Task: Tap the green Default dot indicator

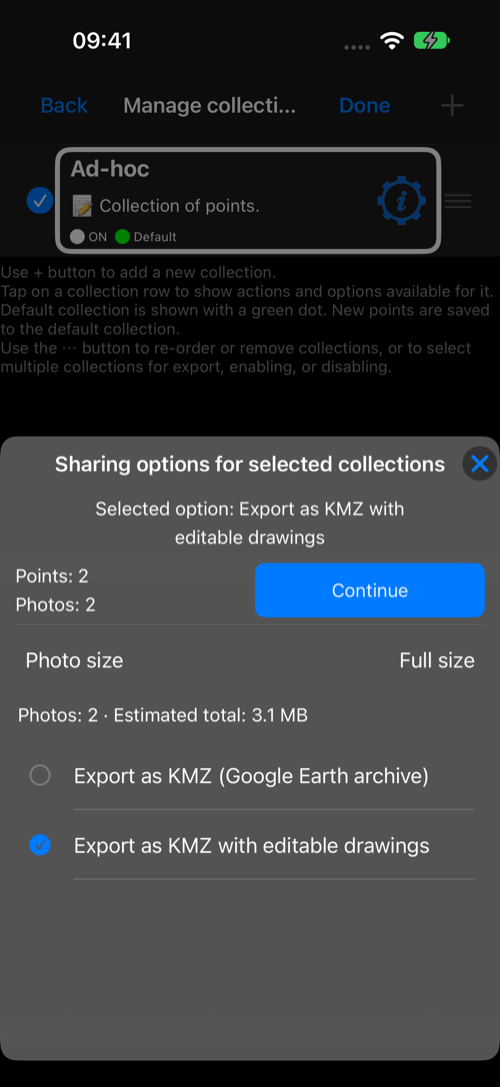Action: tap(122, 236)
